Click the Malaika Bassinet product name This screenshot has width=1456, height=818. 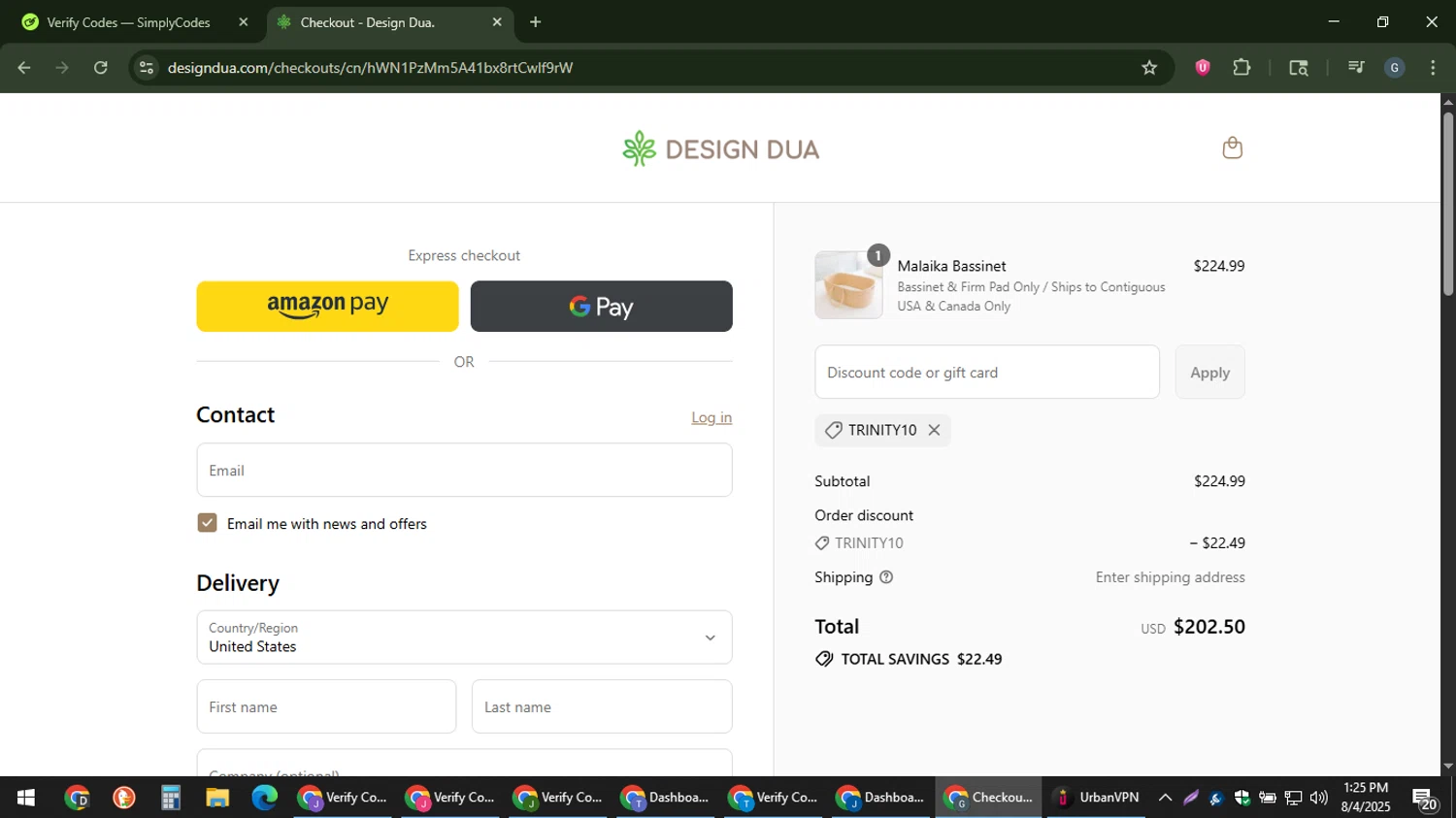[x=951, y=266]
